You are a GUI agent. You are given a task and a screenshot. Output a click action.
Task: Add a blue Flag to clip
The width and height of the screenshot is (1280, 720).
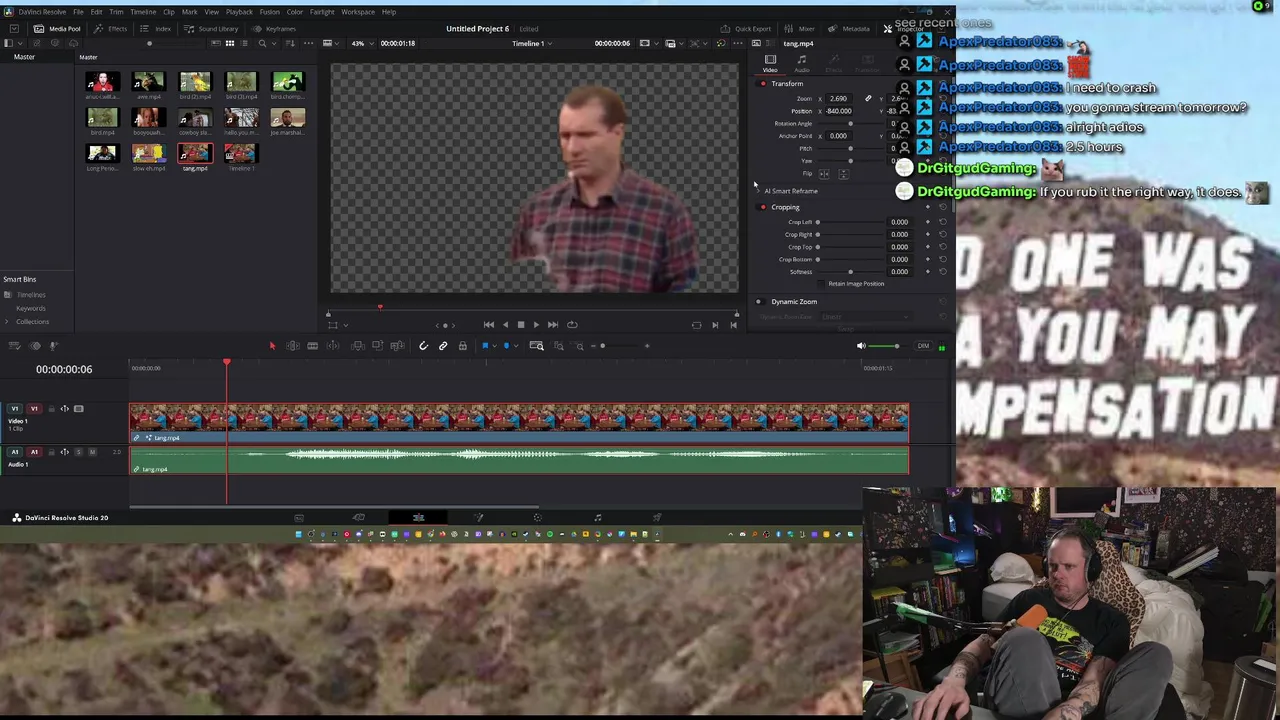point(486,346)
